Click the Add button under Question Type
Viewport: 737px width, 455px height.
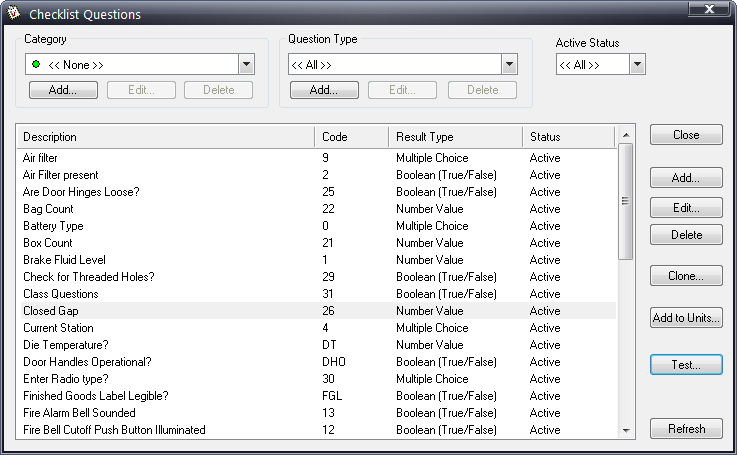(x=324, y=90)
